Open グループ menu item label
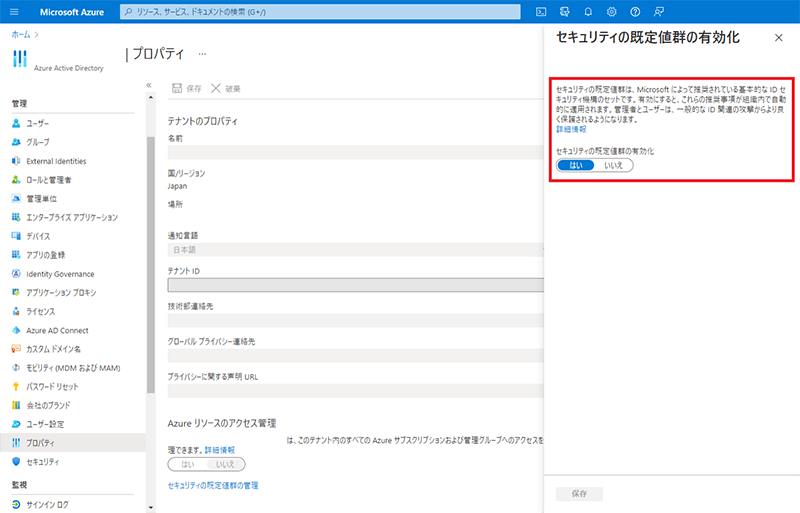Screen dimensions: 800x513 pyautogui.click(x=38, y=142)
